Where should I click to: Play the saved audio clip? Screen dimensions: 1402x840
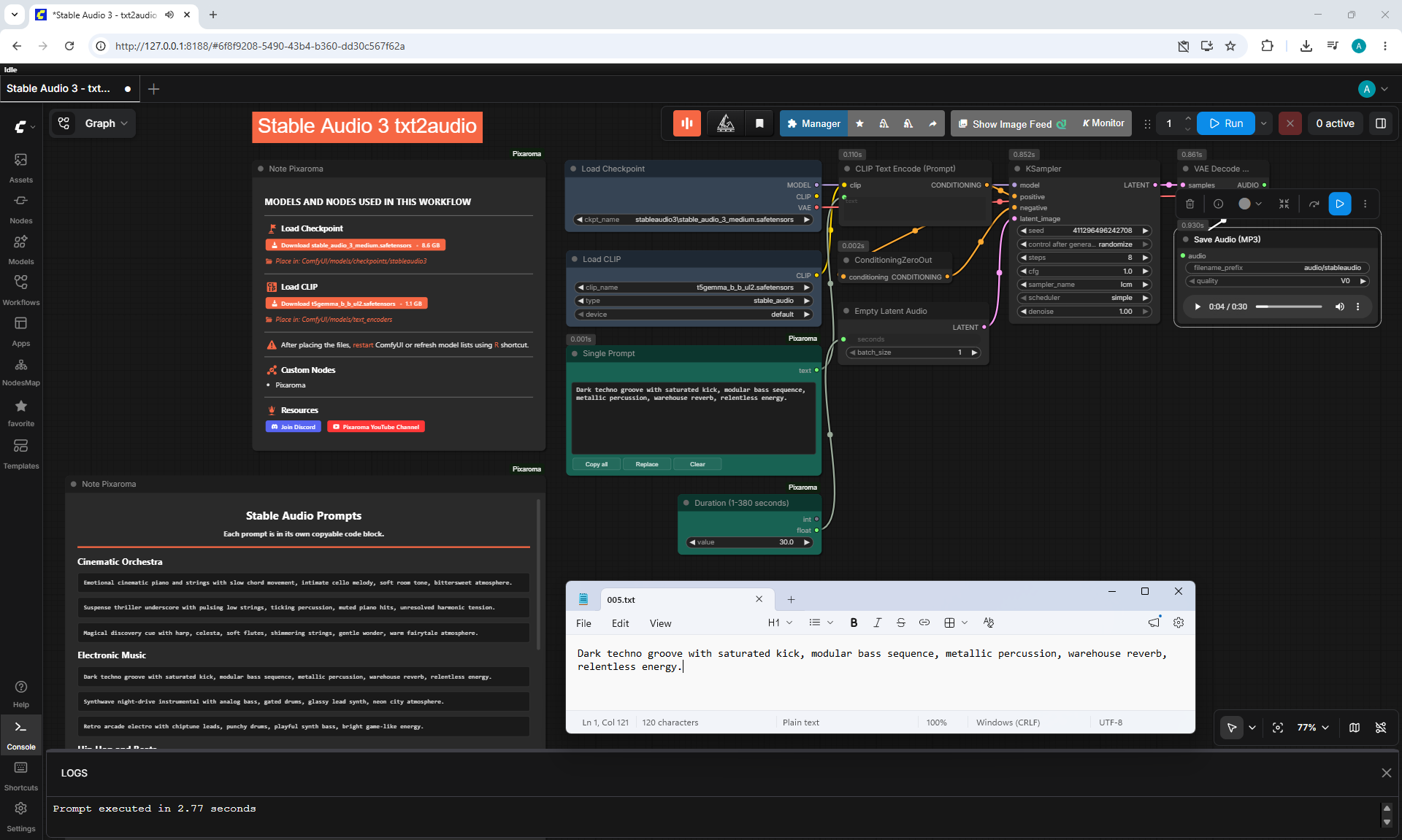(x=1198, y=307)
